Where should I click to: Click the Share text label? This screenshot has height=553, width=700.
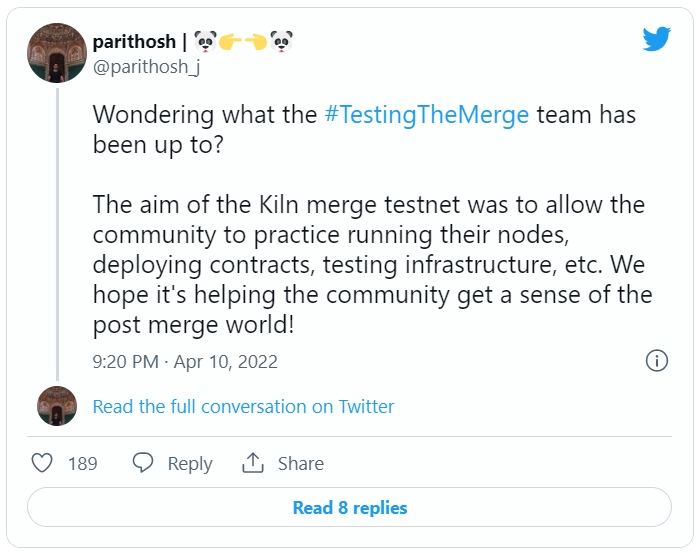pyautogui.click(x=300, y=463)
